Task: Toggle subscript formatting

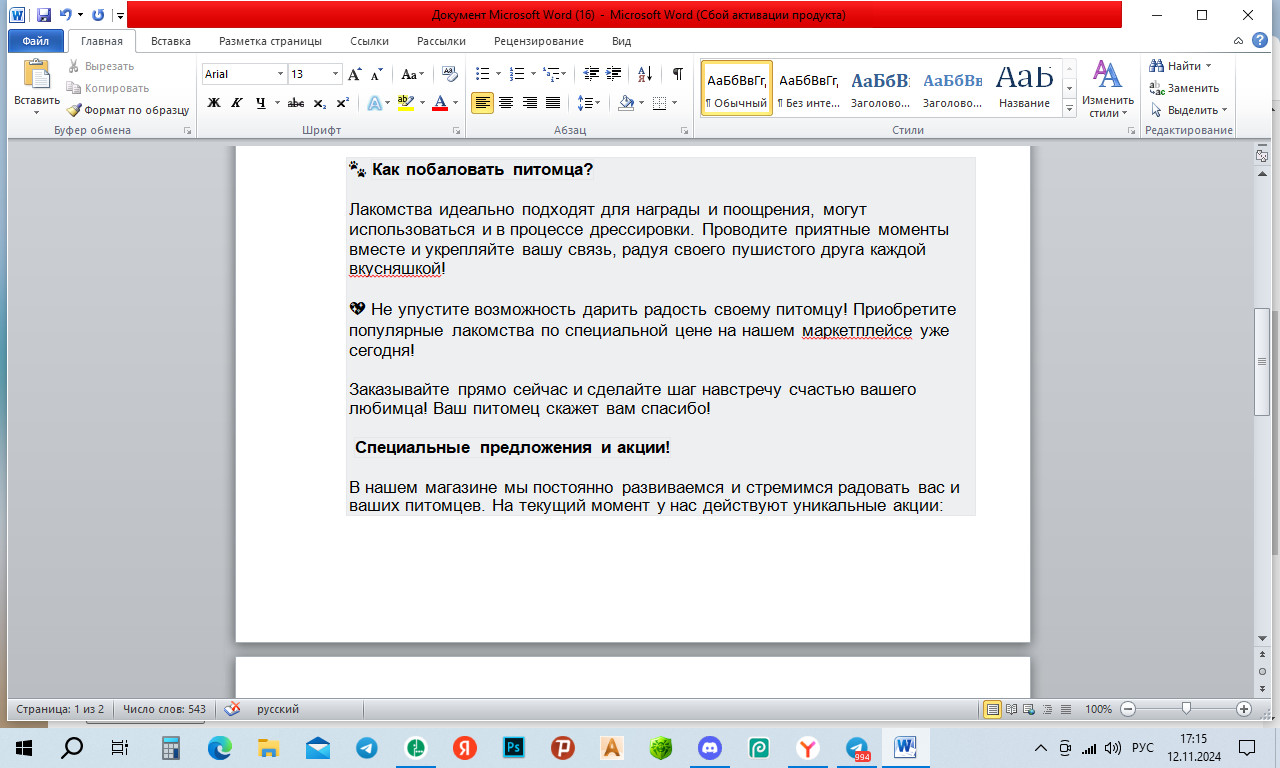Action: (x=320, y=103)
